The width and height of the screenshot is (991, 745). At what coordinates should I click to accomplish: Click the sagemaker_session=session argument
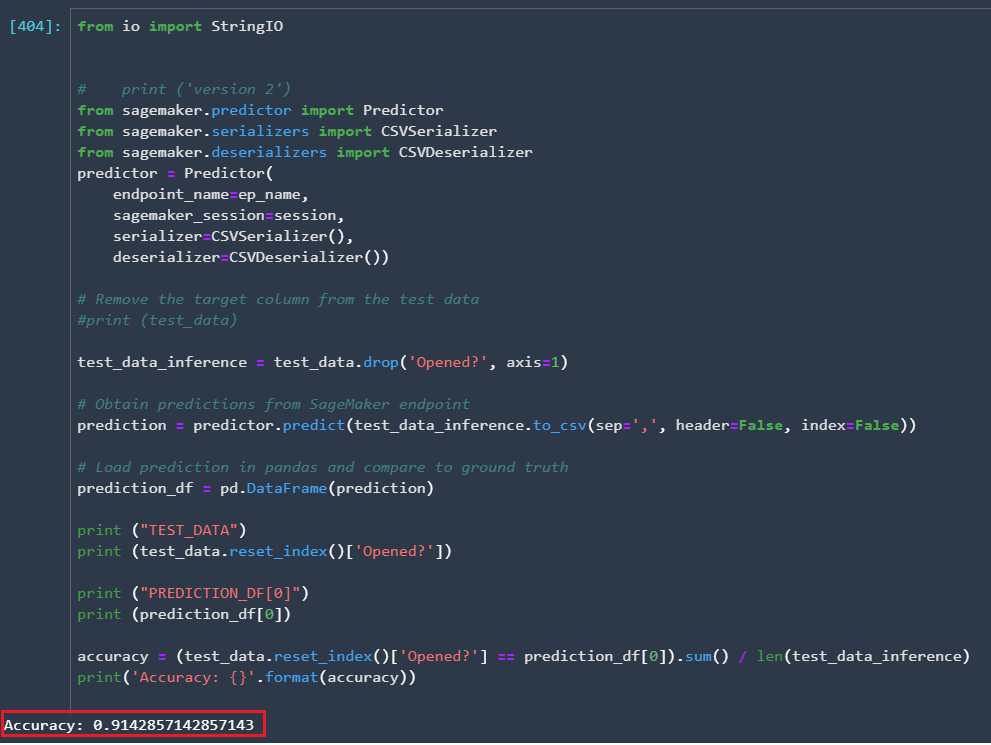(x=228, y=215)
